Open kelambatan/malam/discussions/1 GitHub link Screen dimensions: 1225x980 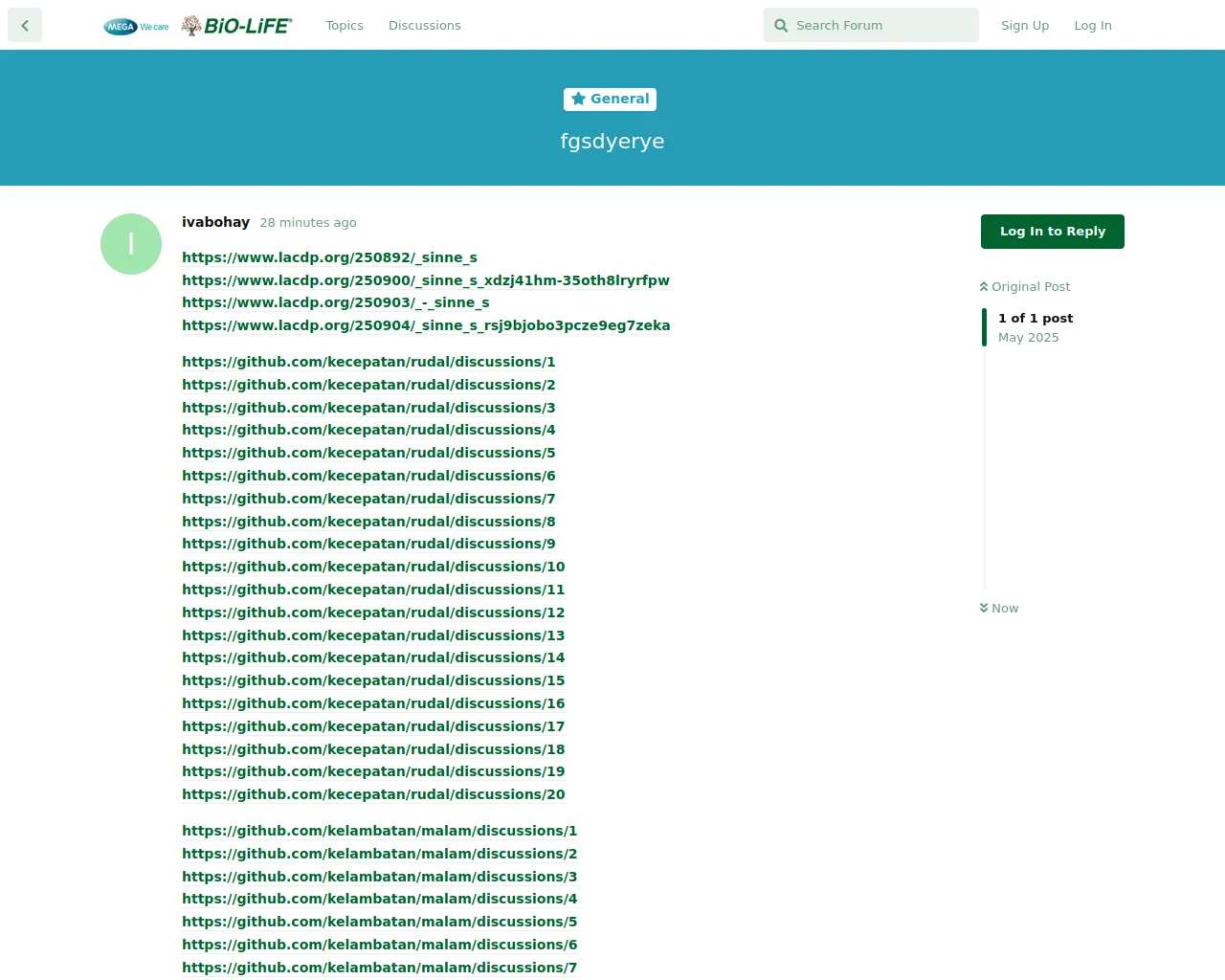click(379, 831)
